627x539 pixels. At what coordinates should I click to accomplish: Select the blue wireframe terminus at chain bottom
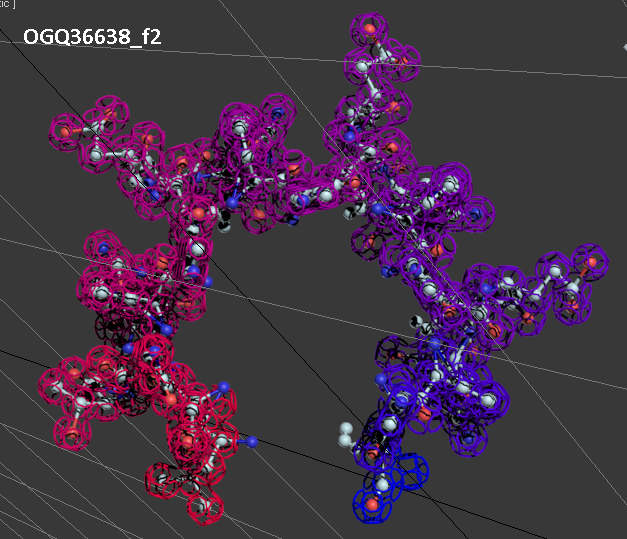click(386, 489)
